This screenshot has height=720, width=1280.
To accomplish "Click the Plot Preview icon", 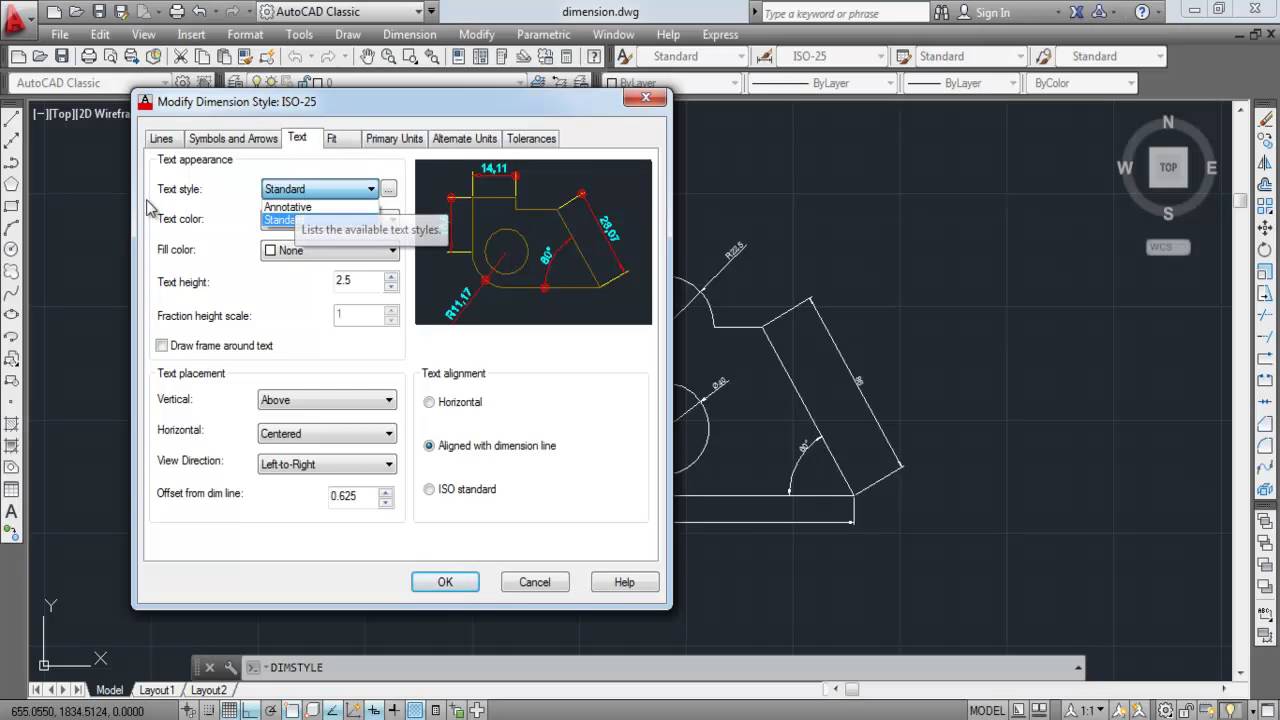I will pos(110,56).
